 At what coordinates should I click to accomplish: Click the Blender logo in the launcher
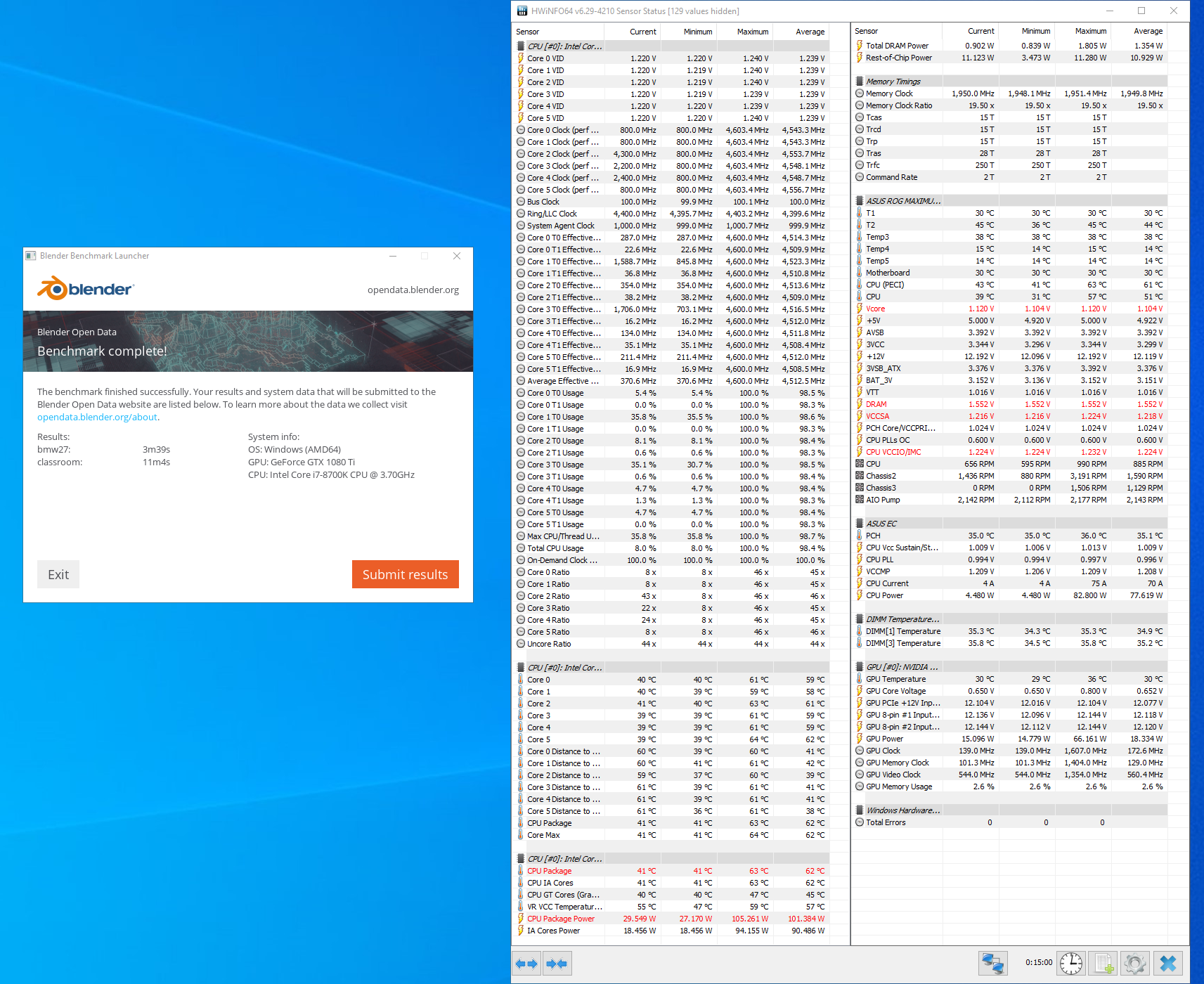pos(85,288)
